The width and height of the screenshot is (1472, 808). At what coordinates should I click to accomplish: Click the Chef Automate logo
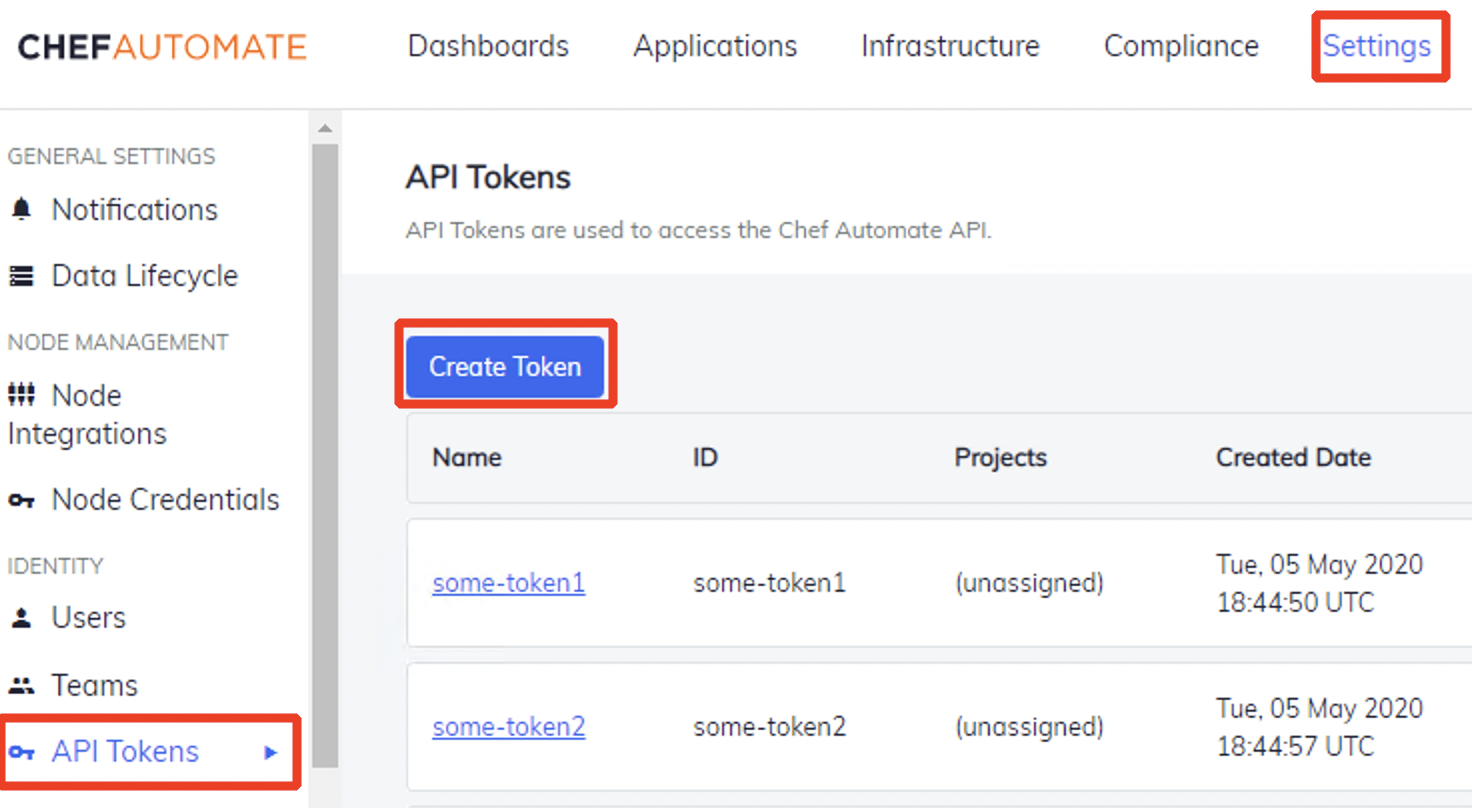(162, 47)
